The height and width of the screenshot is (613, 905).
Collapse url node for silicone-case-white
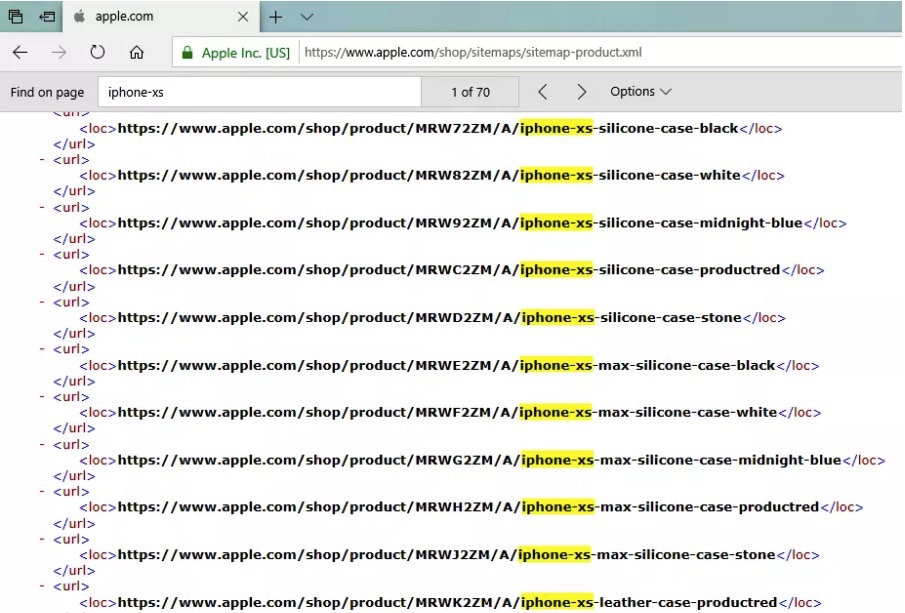pyautogui.click(x=42, y=159)
